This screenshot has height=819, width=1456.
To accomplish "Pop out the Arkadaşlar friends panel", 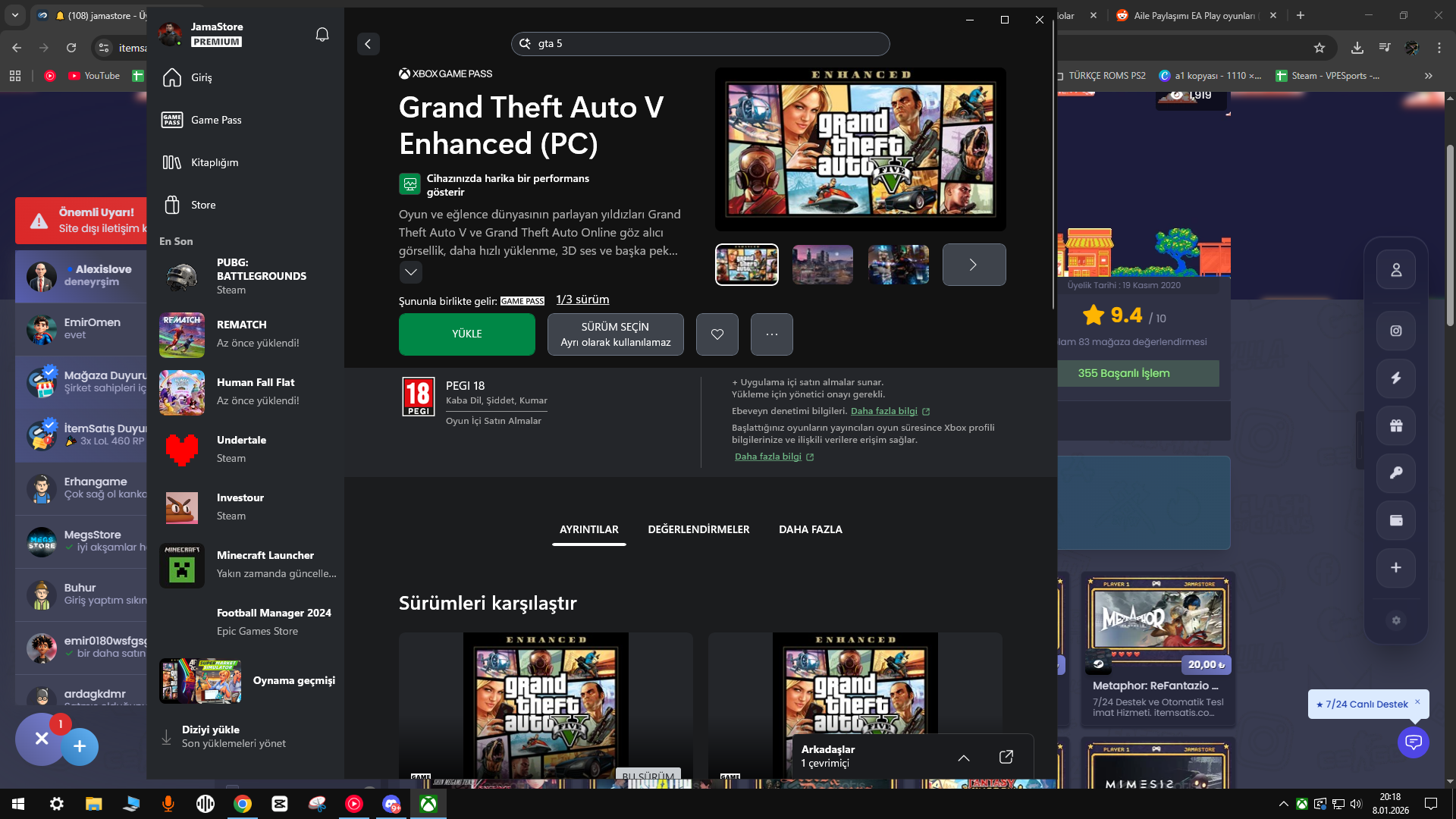I will [1006, 757].
